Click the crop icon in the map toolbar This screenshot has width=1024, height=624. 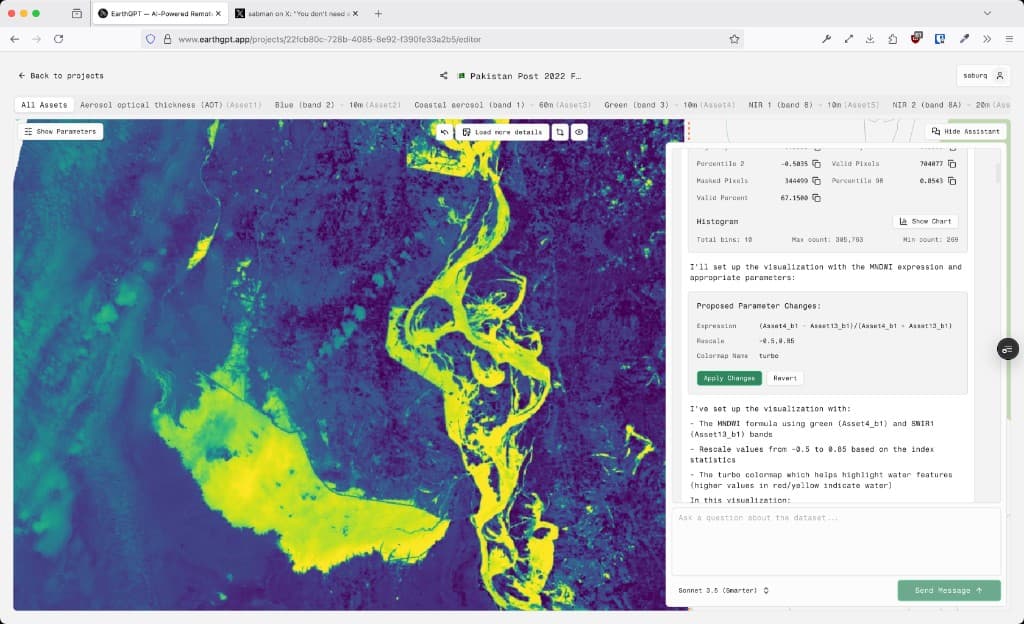[x=560, y=132]
